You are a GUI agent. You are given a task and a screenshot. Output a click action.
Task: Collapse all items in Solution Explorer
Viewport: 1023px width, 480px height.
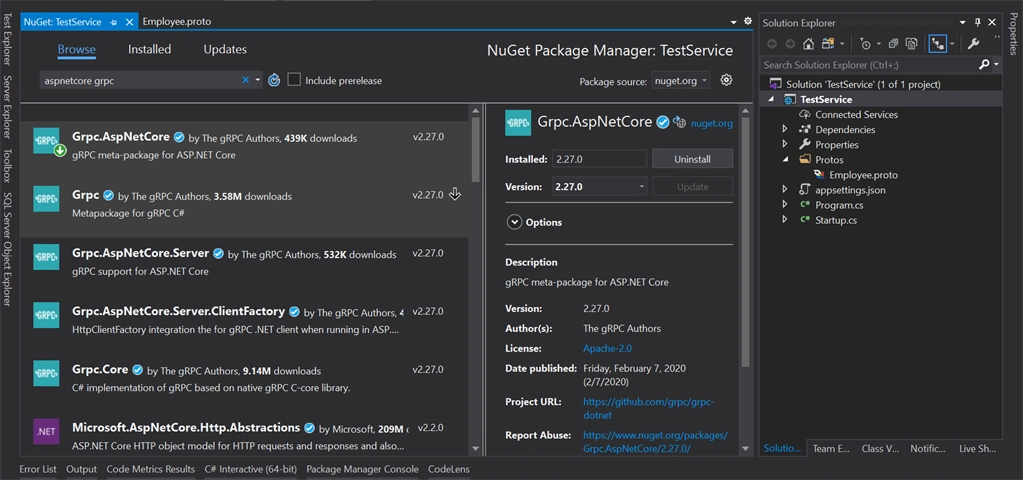(x=893, y=44)
